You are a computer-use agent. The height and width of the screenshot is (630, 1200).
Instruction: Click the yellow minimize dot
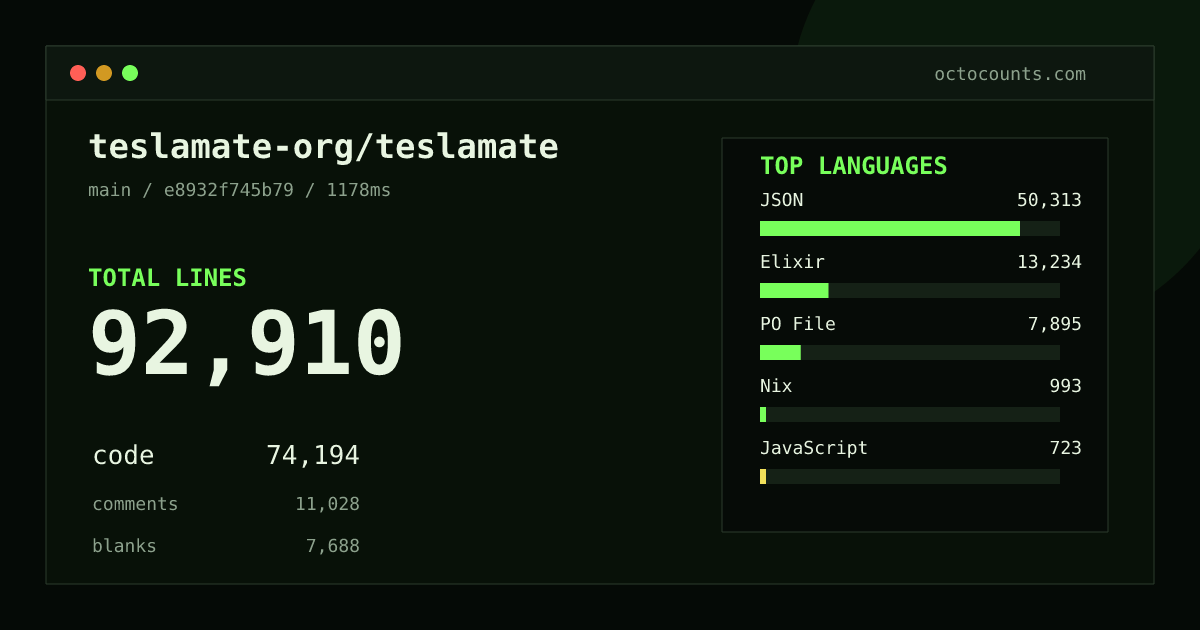coord(104,73)
